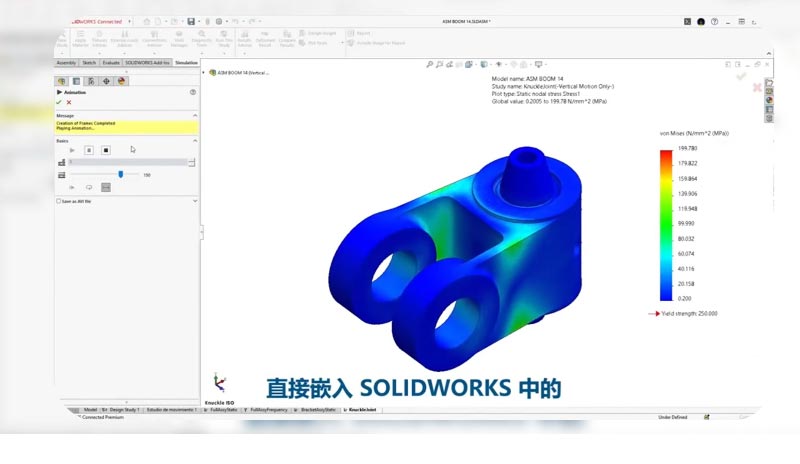Click the View Settings monitor icon
Viewport: 800px width, 464px height.
[x=538, y=64]
